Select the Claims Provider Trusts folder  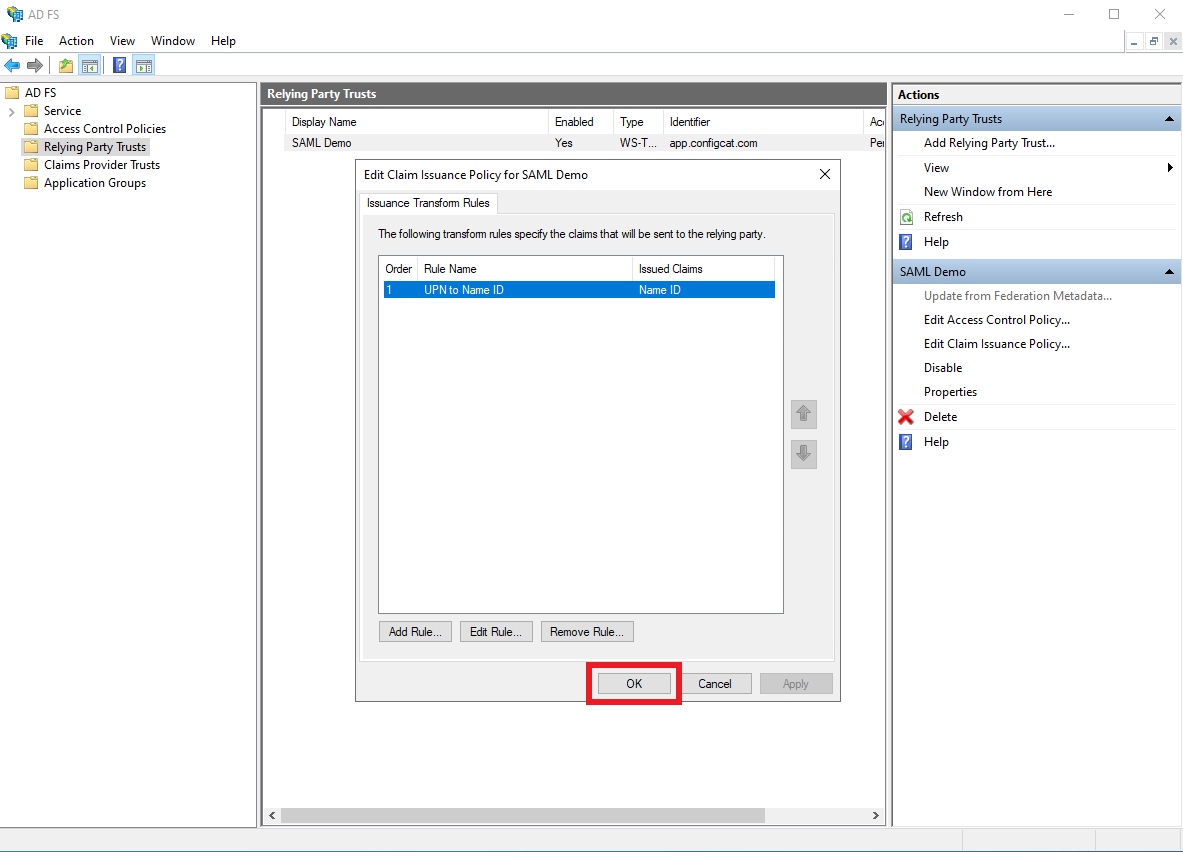(x=101, y=165)
